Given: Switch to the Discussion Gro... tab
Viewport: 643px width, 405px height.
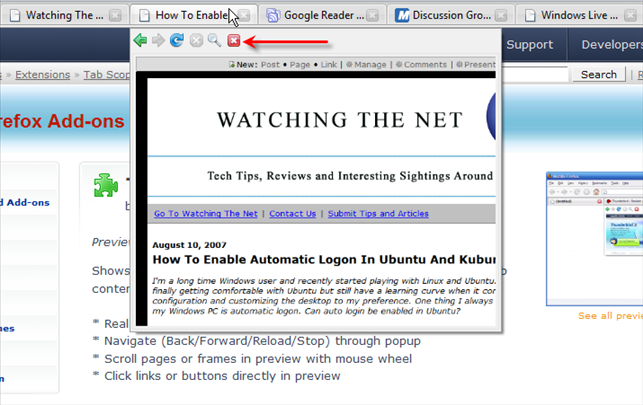Looking at the screenshot, I should coord(451,16).
